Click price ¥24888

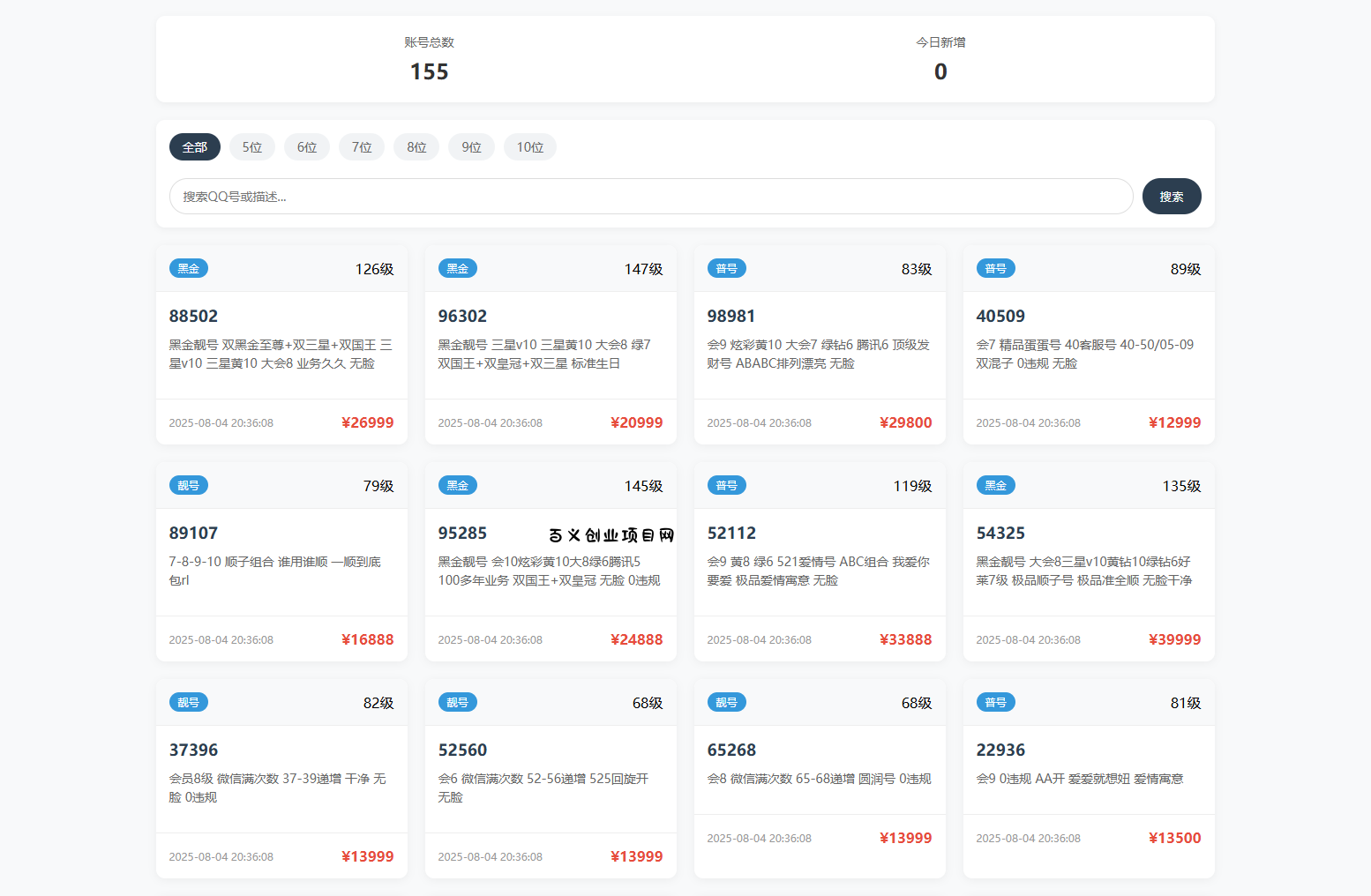[x=637, y=639]
